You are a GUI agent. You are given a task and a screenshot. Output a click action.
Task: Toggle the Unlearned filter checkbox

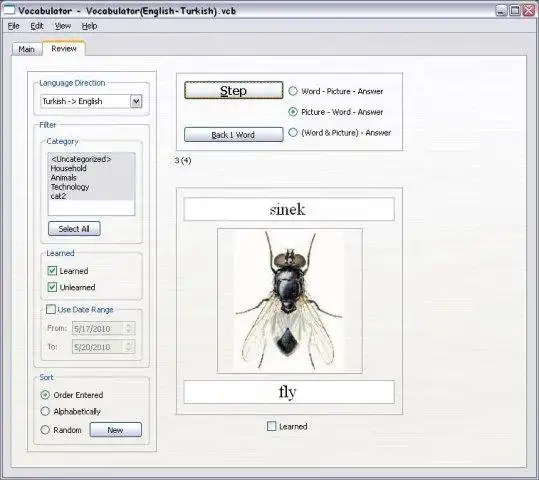[52, 287]
